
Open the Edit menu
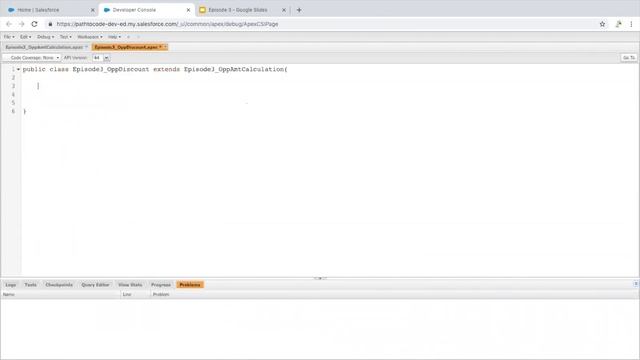coord(25,37)
